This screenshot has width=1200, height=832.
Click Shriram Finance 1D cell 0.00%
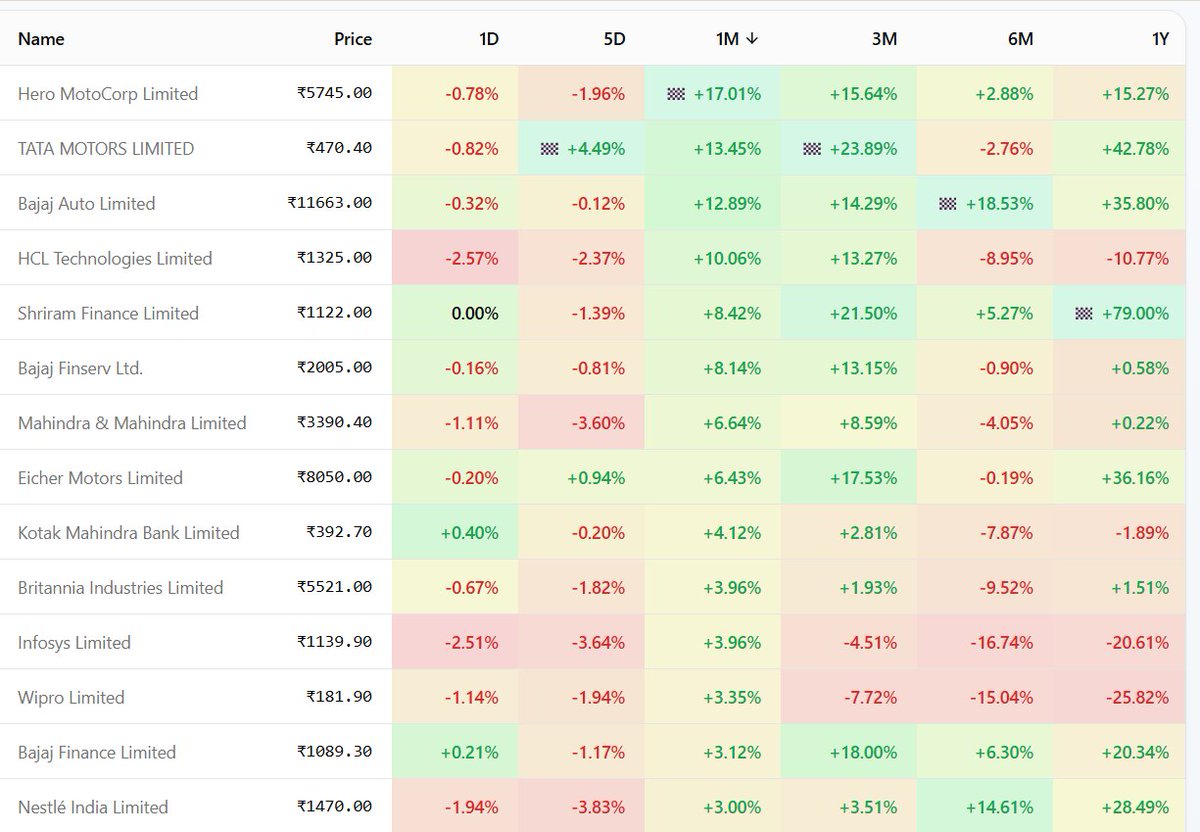click(x=455, y=313)
